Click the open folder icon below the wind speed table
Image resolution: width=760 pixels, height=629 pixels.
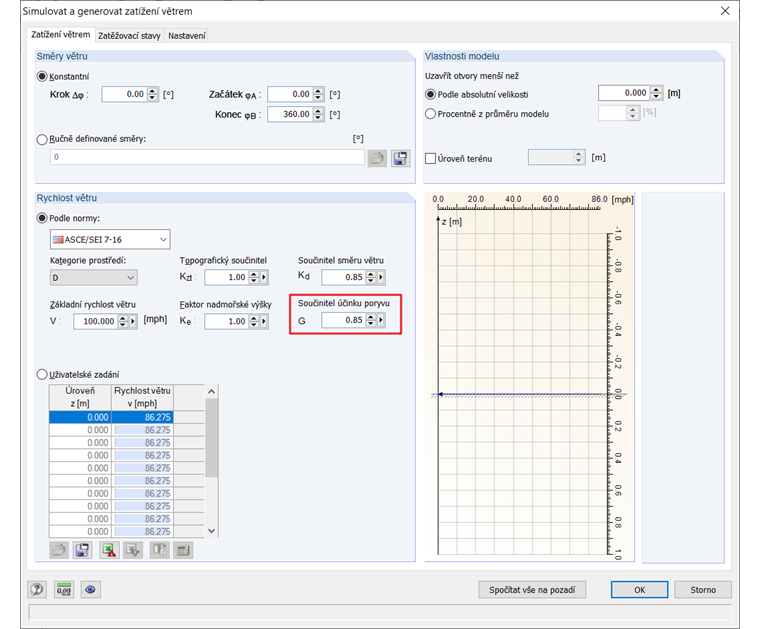(x=59, y=550)
